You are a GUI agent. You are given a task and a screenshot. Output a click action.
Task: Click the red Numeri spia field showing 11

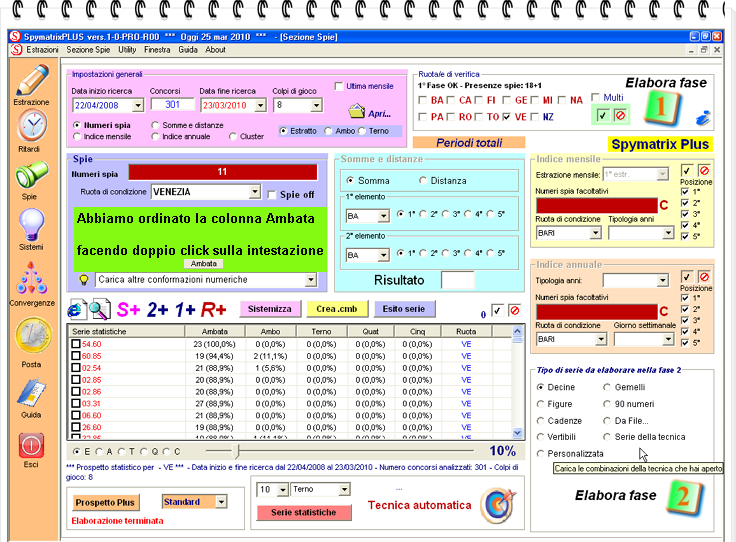coord(222,172)
